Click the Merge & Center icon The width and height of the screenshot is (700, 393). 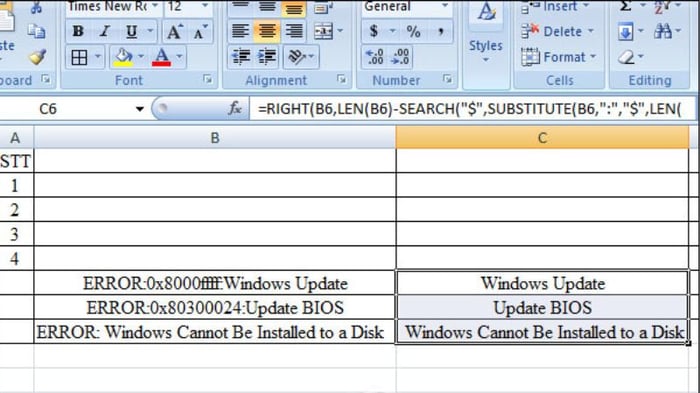click(x=323, y=31)
